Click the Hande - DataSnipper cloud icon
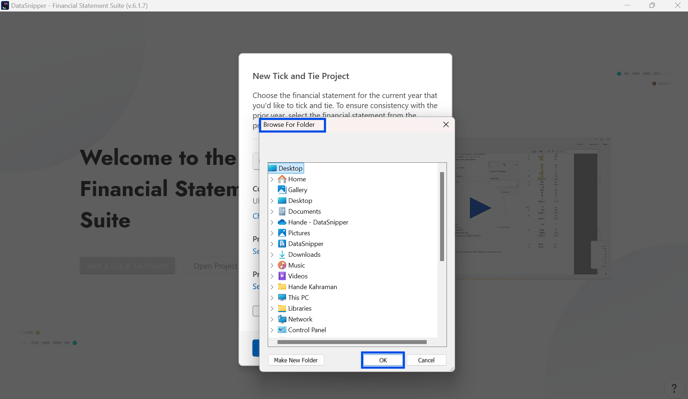This screenshot has width=688, height=399. [x=282, y=222]
